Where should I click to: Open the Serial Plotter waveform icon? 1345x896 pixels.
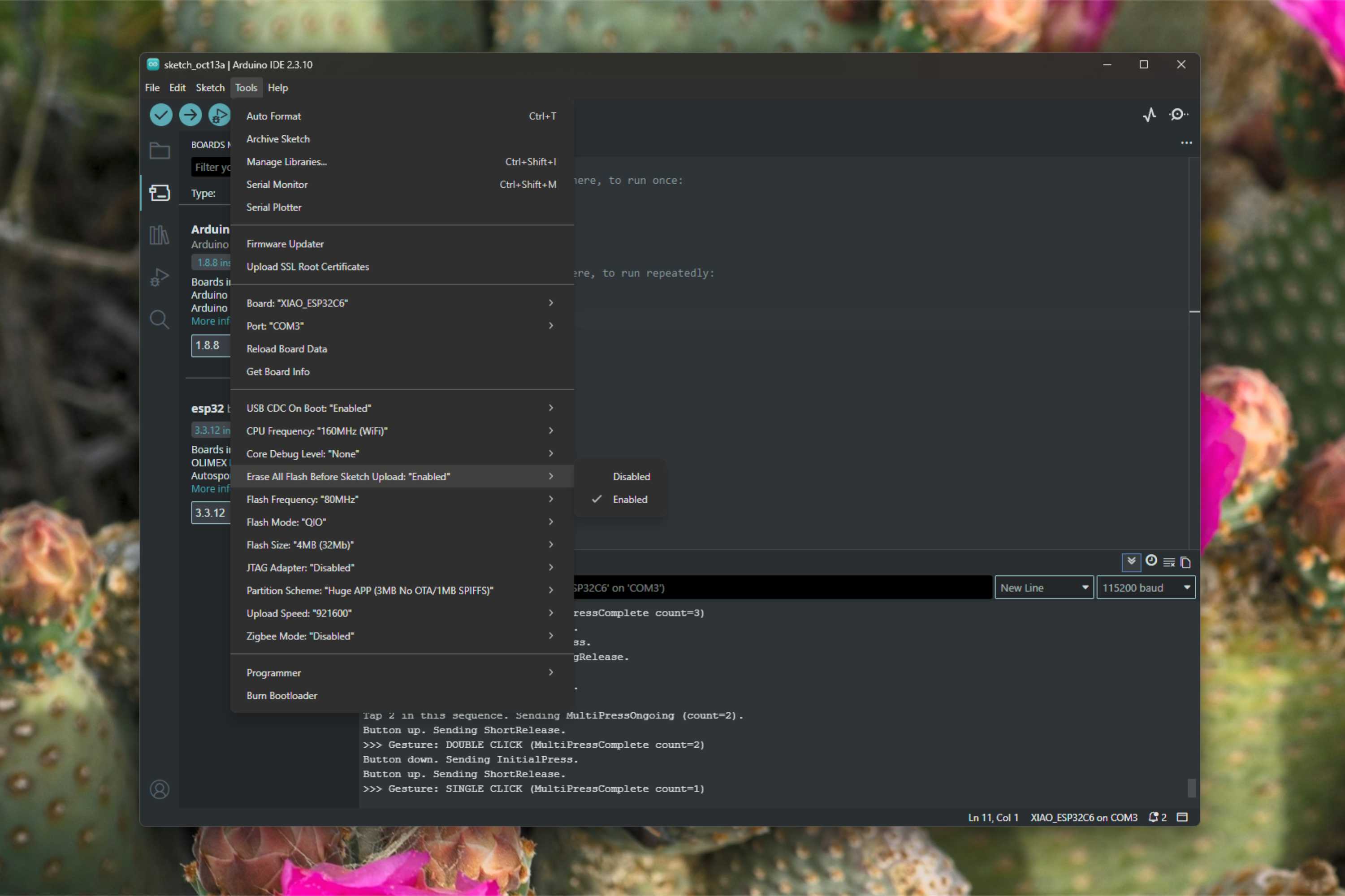tap(1150, 115)
